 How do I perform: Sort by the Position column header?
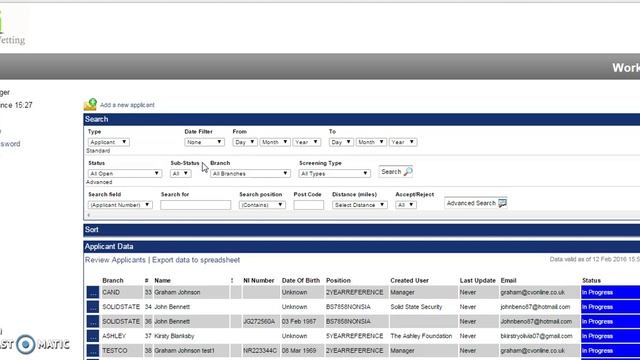coord(338,280)
